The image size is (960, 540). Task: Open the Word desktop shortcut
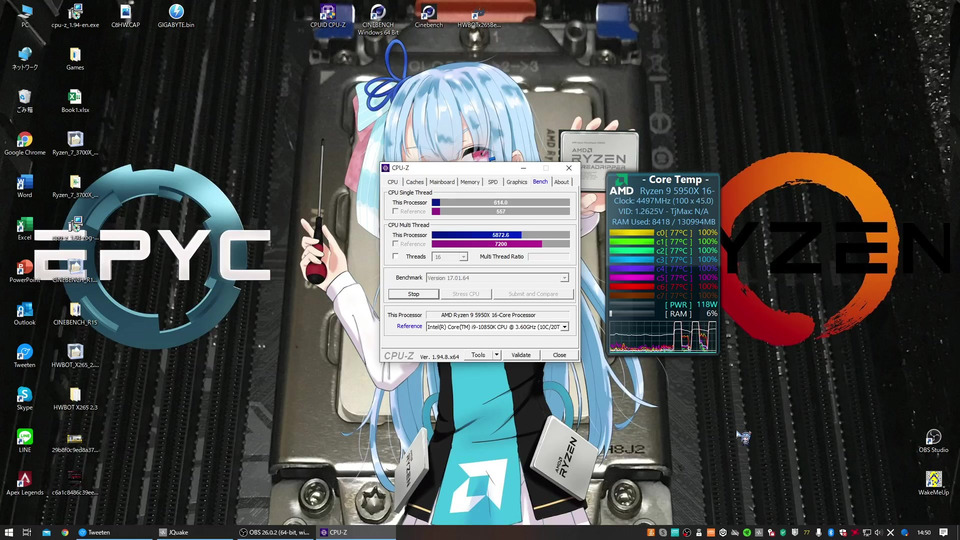(24, 186)
